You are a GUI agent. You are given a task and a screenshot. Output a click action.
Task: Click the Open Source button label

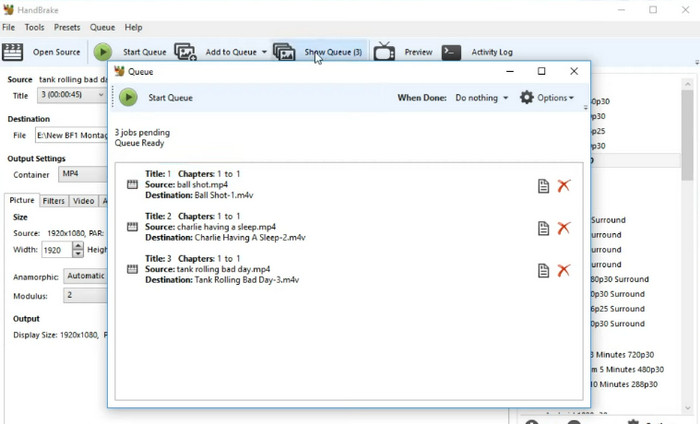tap(56, 52)
